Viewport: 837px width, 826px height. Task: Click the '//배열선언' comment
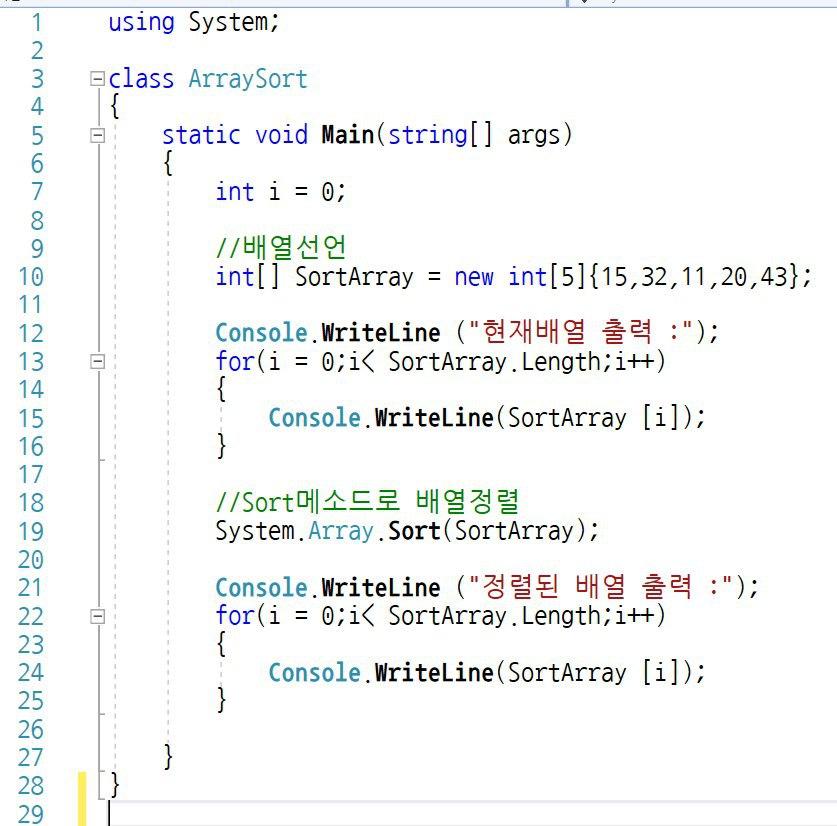[x=281, y=247]
